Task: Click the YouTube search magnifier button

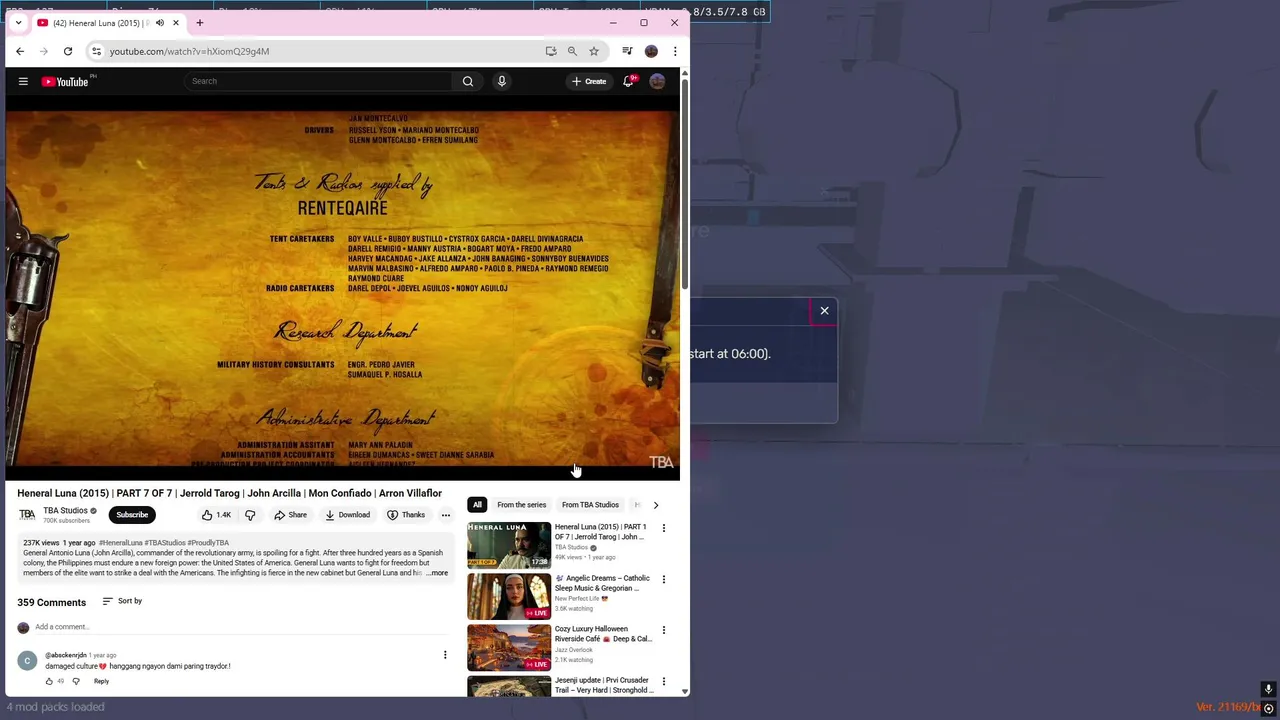Action: pyautogui.click(x=468, y=81)
